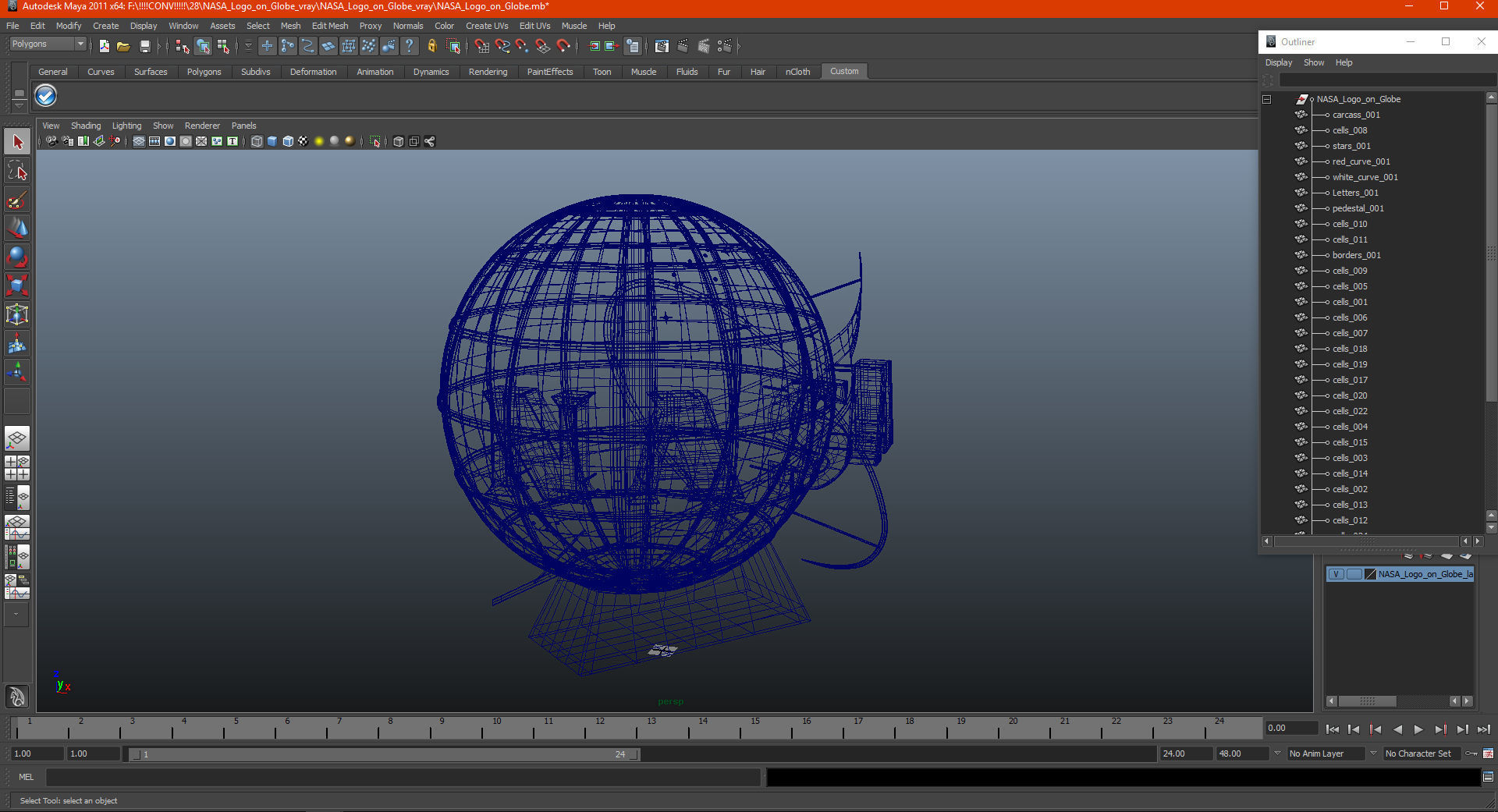The width and height of the screenshot is (1498, 812).
Task: Play the animation forwards
Action: point(1418,729)
